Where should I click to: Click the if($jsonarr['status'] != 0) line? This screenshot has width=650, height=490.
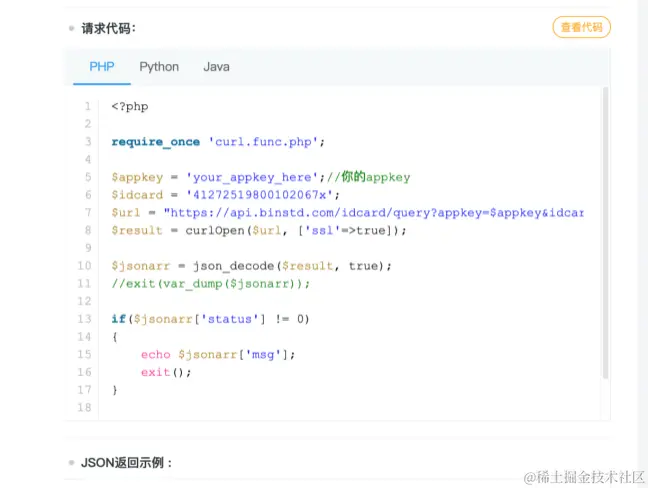(x=210, y=319)
